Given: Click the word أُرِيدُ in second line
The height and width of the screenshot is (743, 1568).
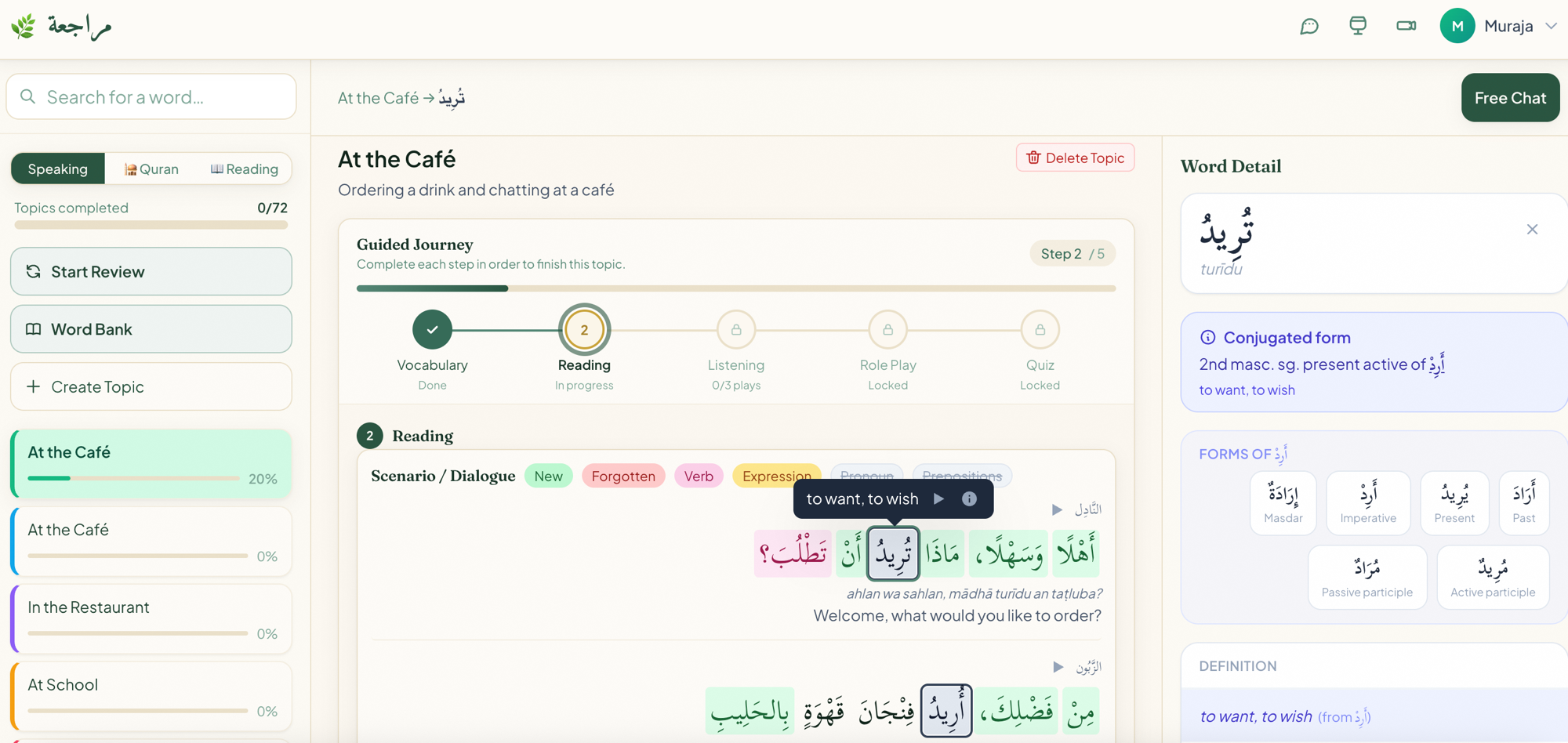Looking at the screenshot, I should tap(946, 711).
